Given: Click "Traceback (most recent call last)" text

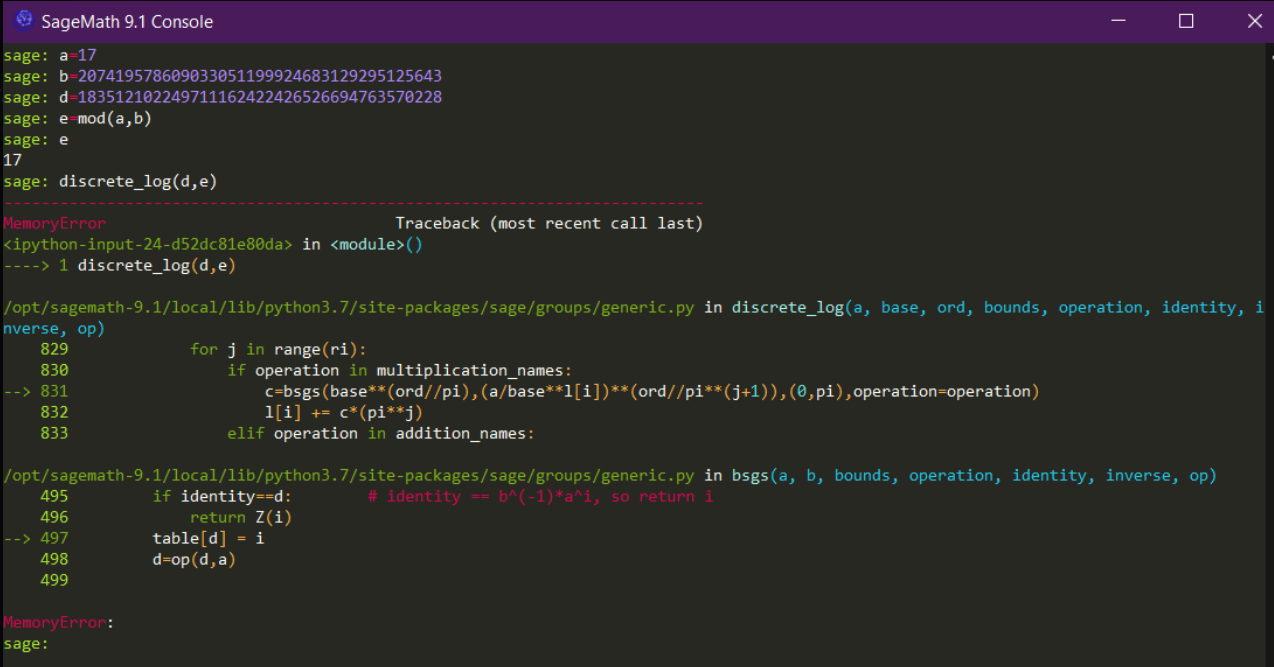Looking at the screenshot, I should coord(549,223).
